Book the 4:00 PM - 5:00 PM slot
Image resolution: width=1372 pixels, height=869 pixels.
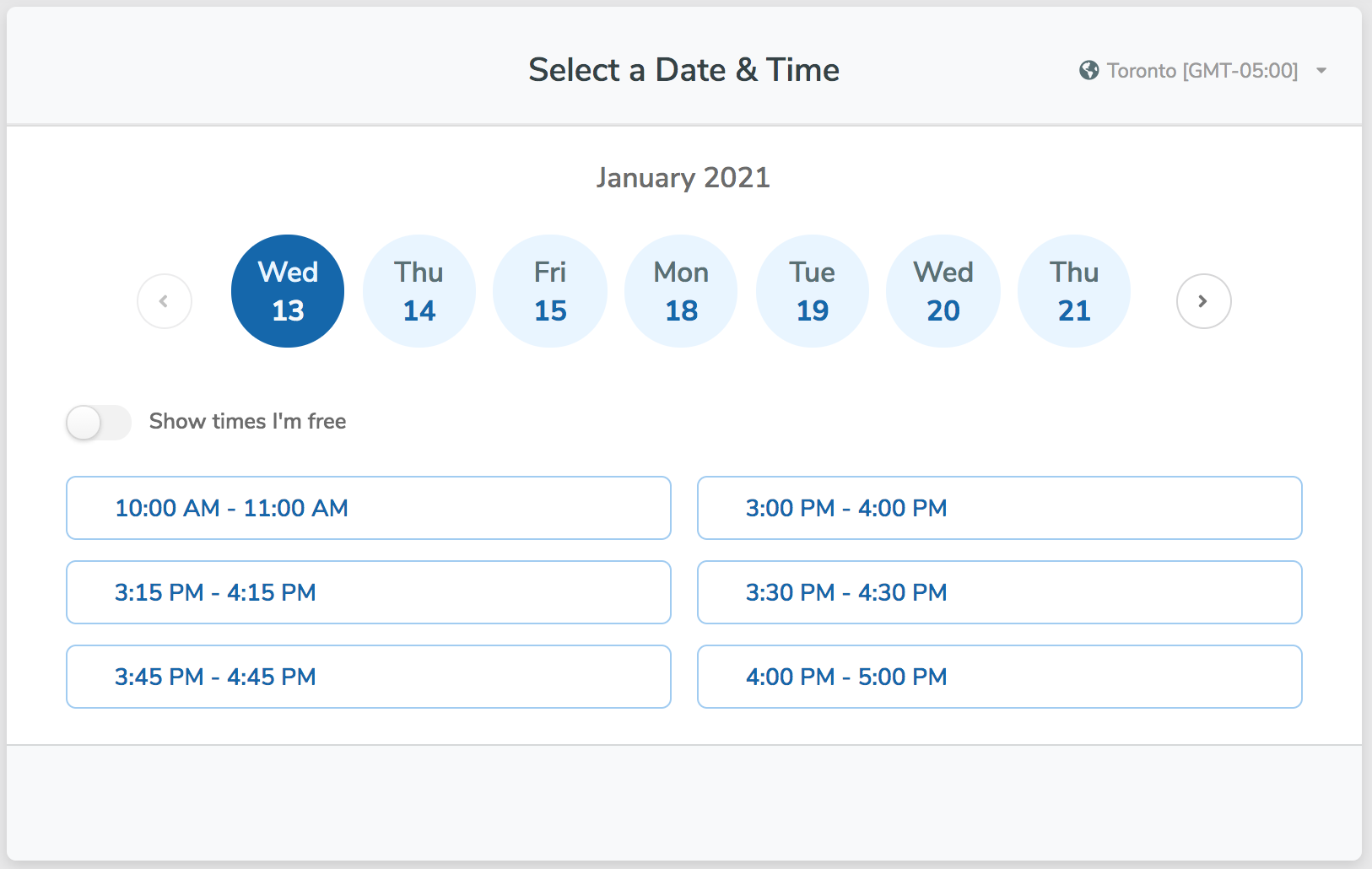pos(999,677)
